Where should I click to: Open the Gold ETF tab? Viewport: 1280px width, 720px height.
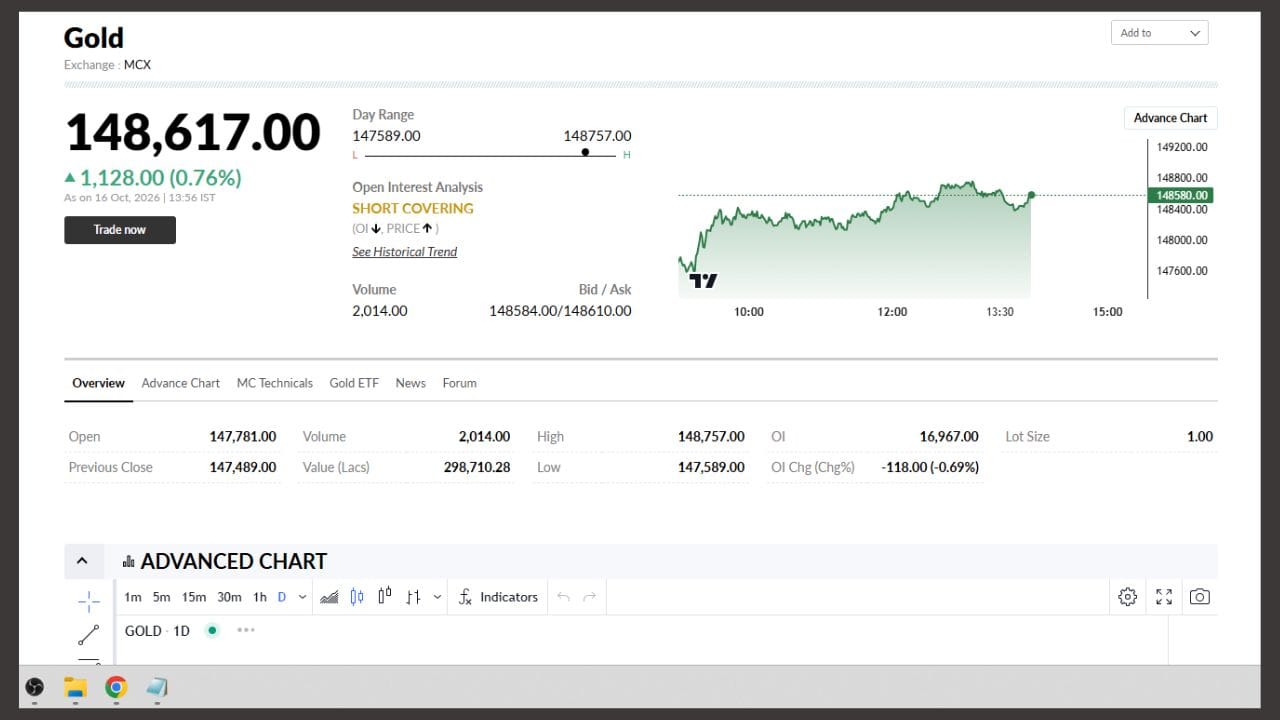coord(354,383)
